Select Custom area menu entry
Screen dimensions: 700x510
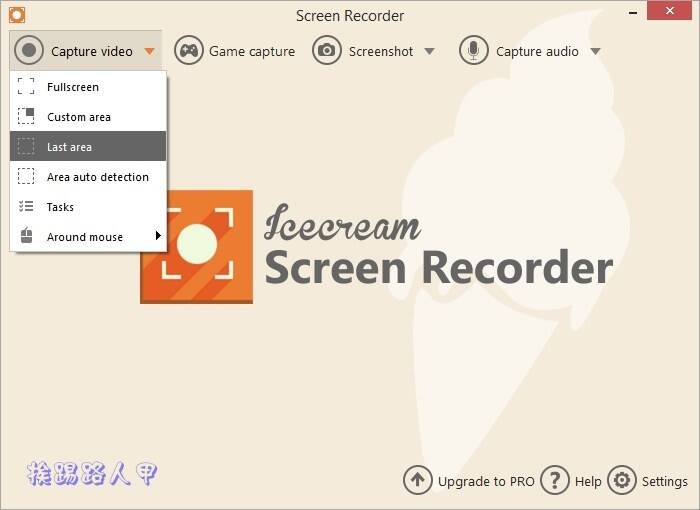point(88,116)
